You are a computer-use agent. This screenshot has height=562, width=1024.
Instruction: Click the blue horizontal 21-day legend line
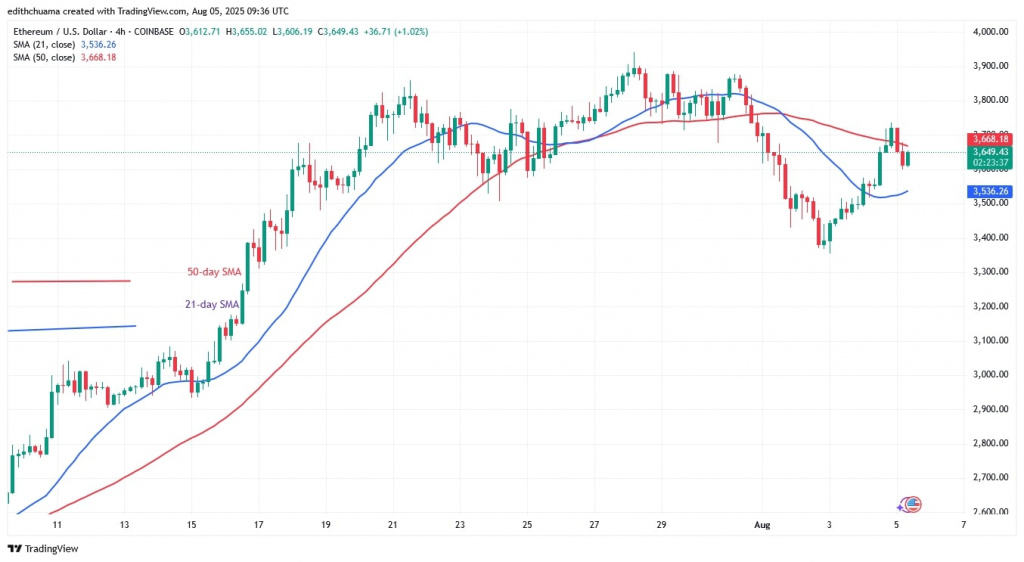70,327
